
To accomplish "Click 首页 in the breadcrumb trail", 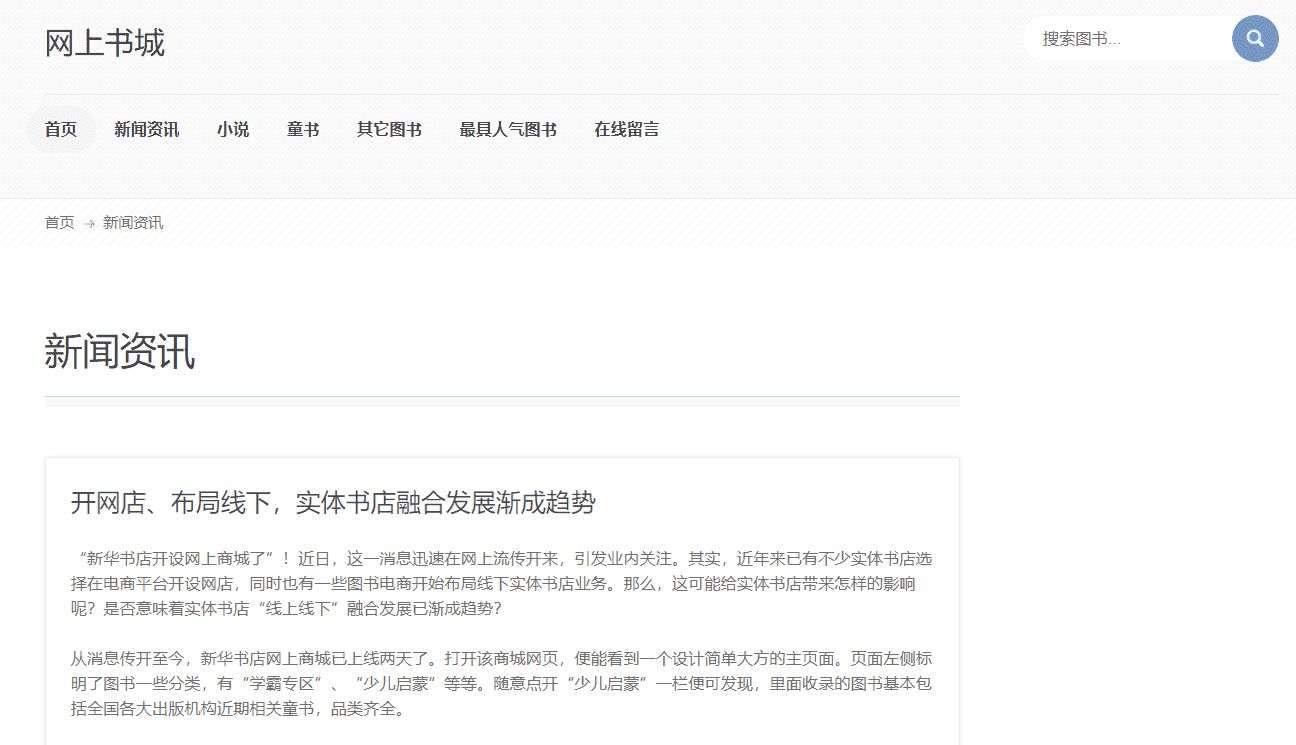I will click(60, 222).
